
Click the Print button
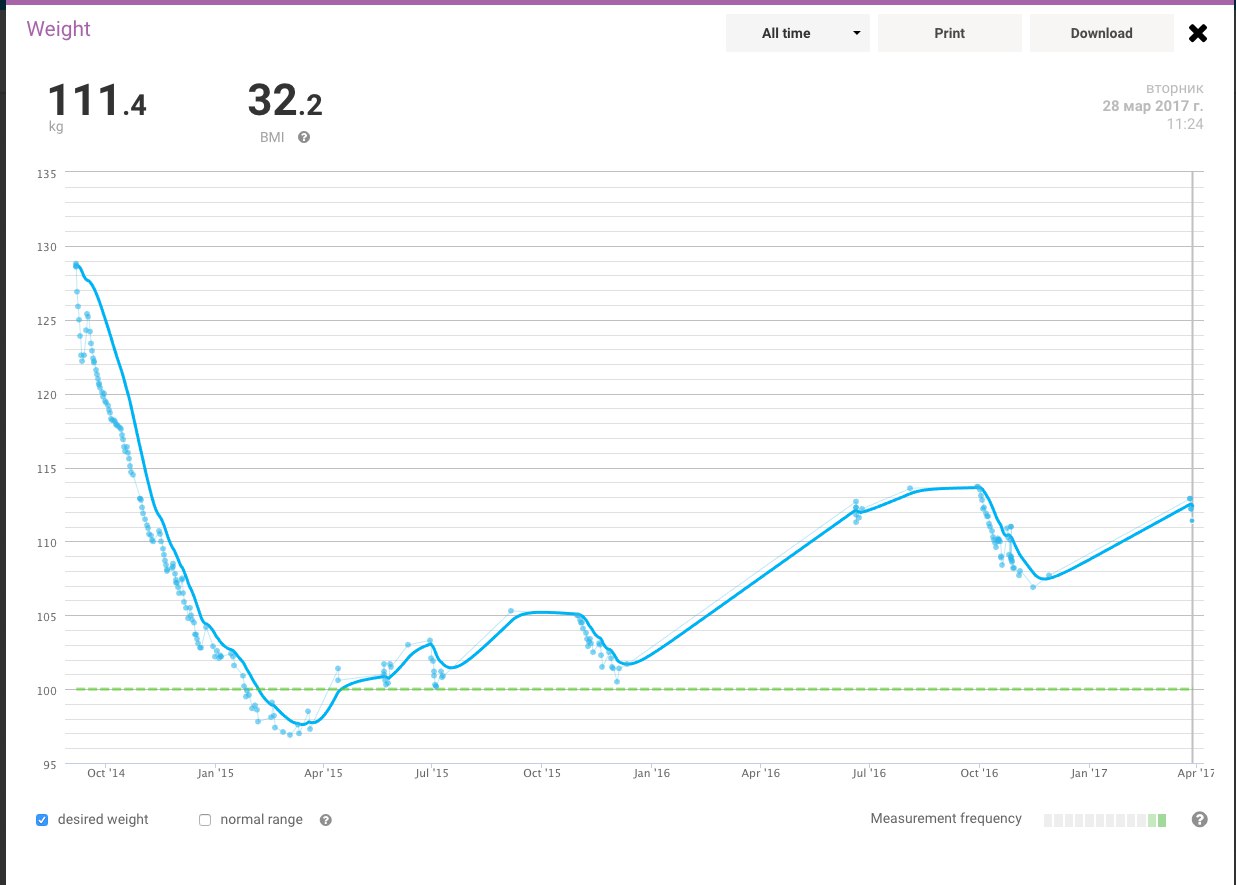[x=950, y=33]
